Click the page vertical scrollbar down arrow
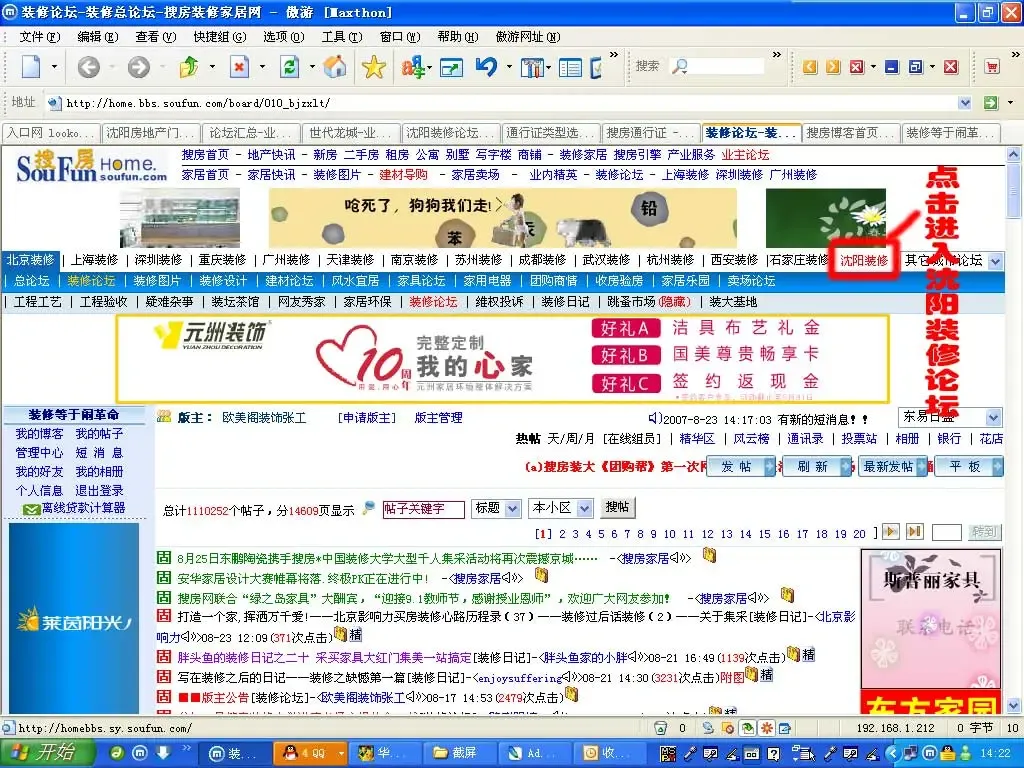This screenshot has height=768, width=1024. (x=1013, y=706)
